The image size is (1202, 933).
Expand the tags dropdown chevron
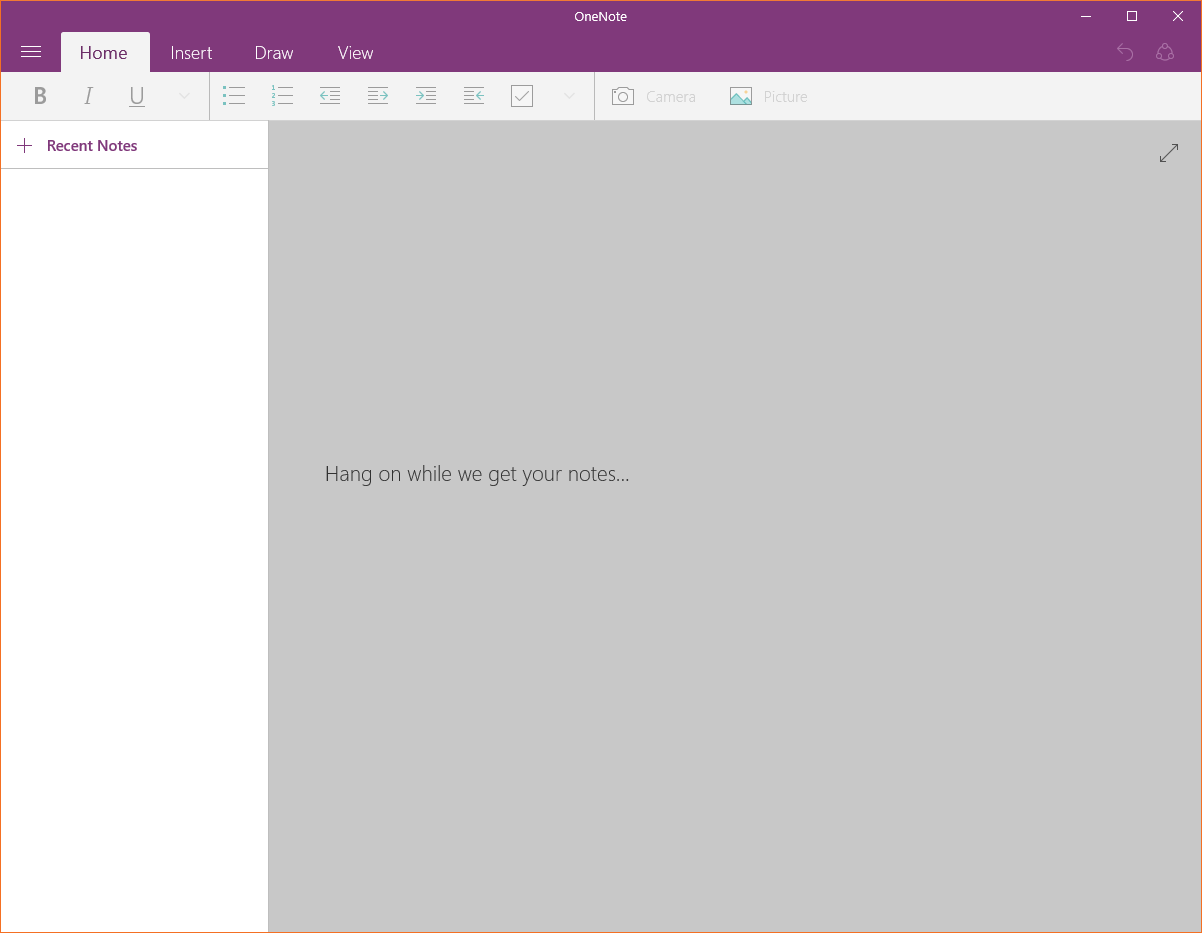click(x=569, y=96)
